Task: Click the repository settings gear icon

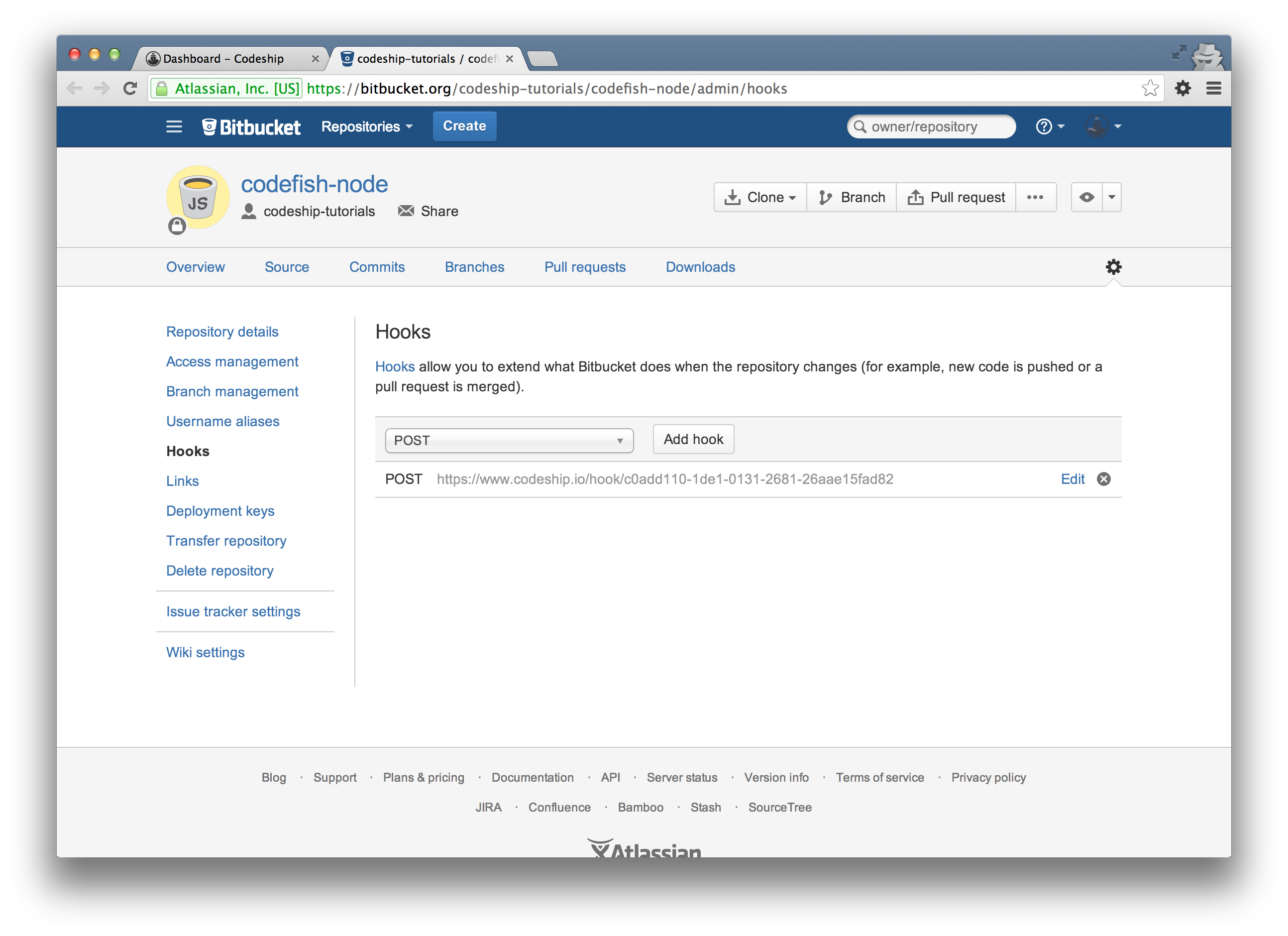Action: click(1113, 267)
